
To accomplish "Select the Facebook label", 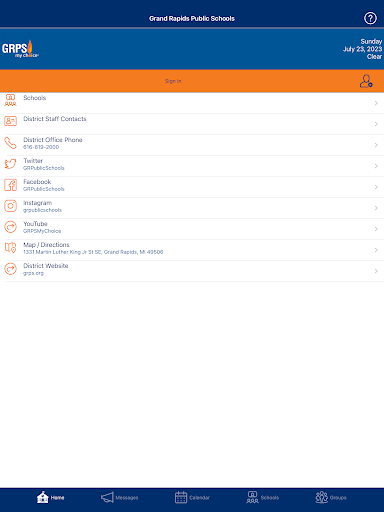I will (37, 182).
